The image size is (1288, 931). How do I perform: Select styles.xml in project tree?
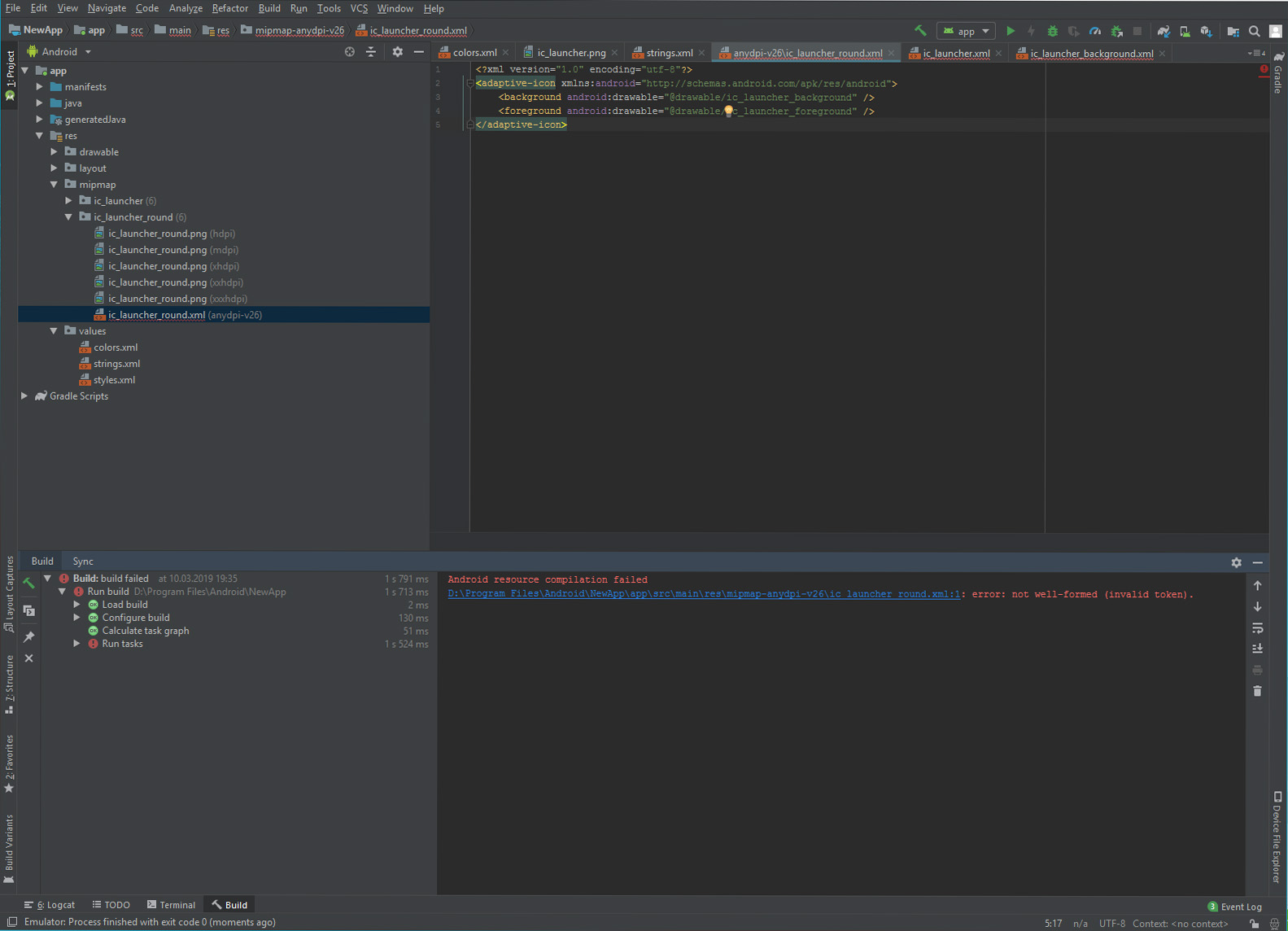114,380
